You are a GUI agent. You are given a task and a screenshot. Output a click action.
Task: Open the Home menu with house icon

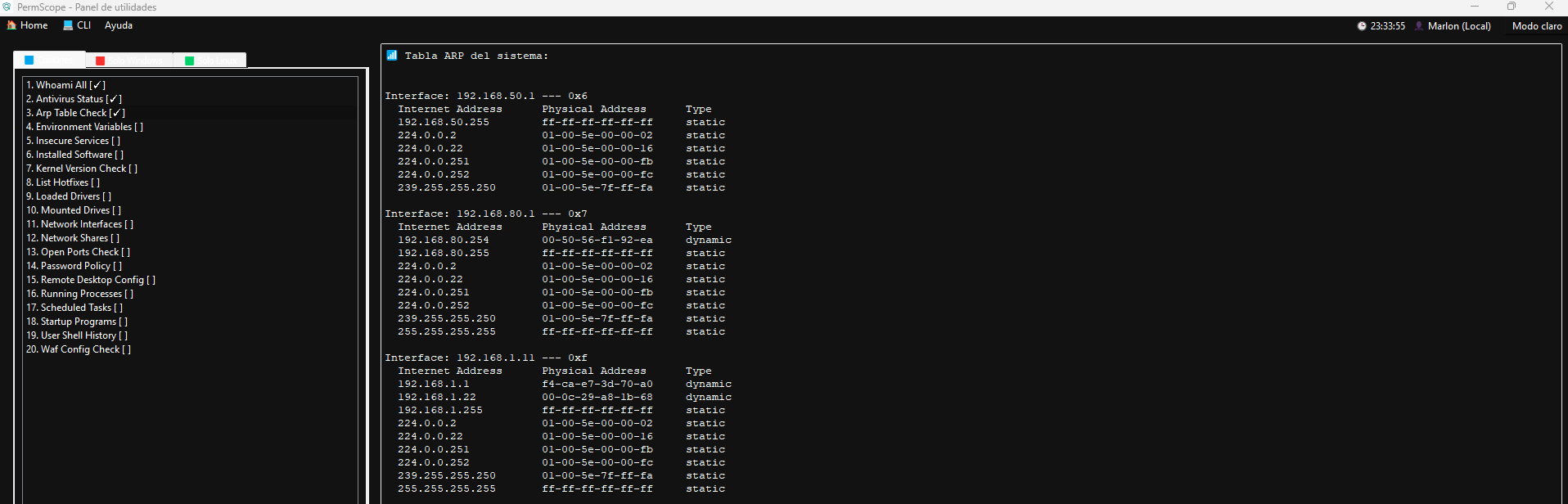27,25
